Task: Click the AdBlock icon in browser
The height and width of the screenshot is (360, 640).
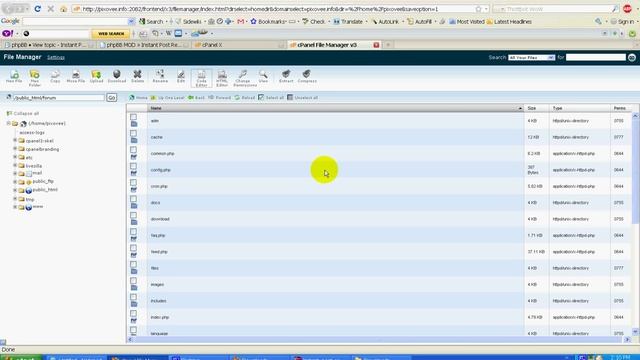Action: (x=627, y=9)
